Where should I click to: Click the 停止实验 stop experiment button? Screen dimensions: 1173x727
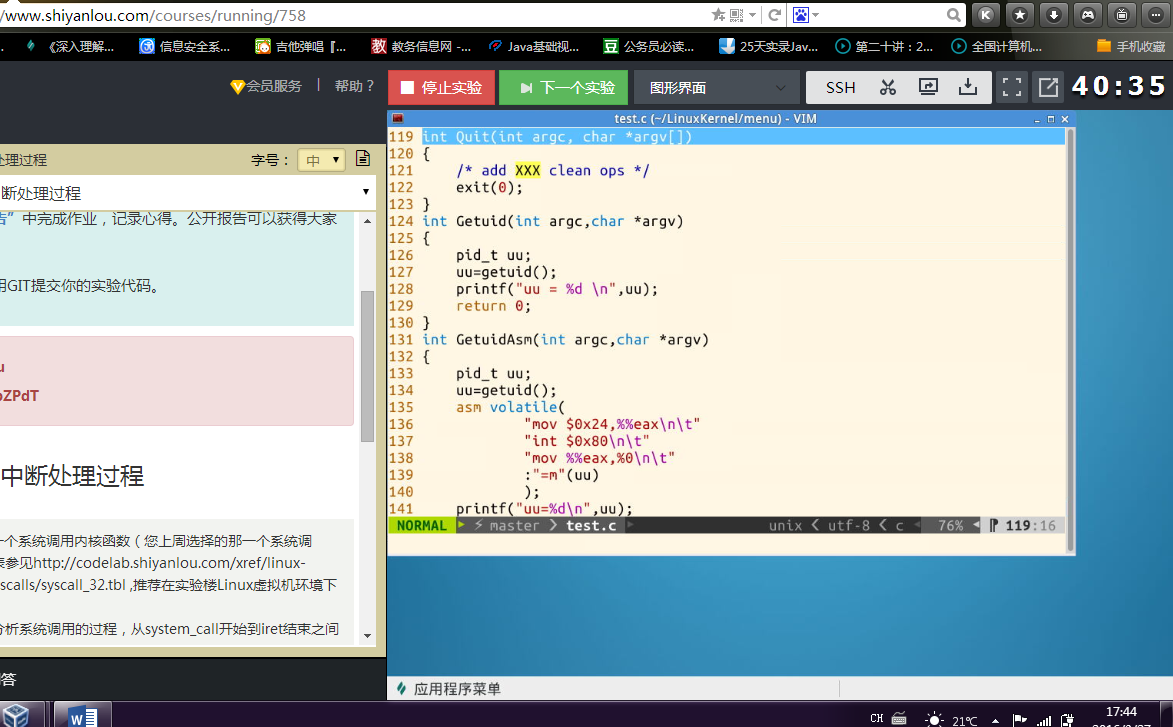(441, 88)
